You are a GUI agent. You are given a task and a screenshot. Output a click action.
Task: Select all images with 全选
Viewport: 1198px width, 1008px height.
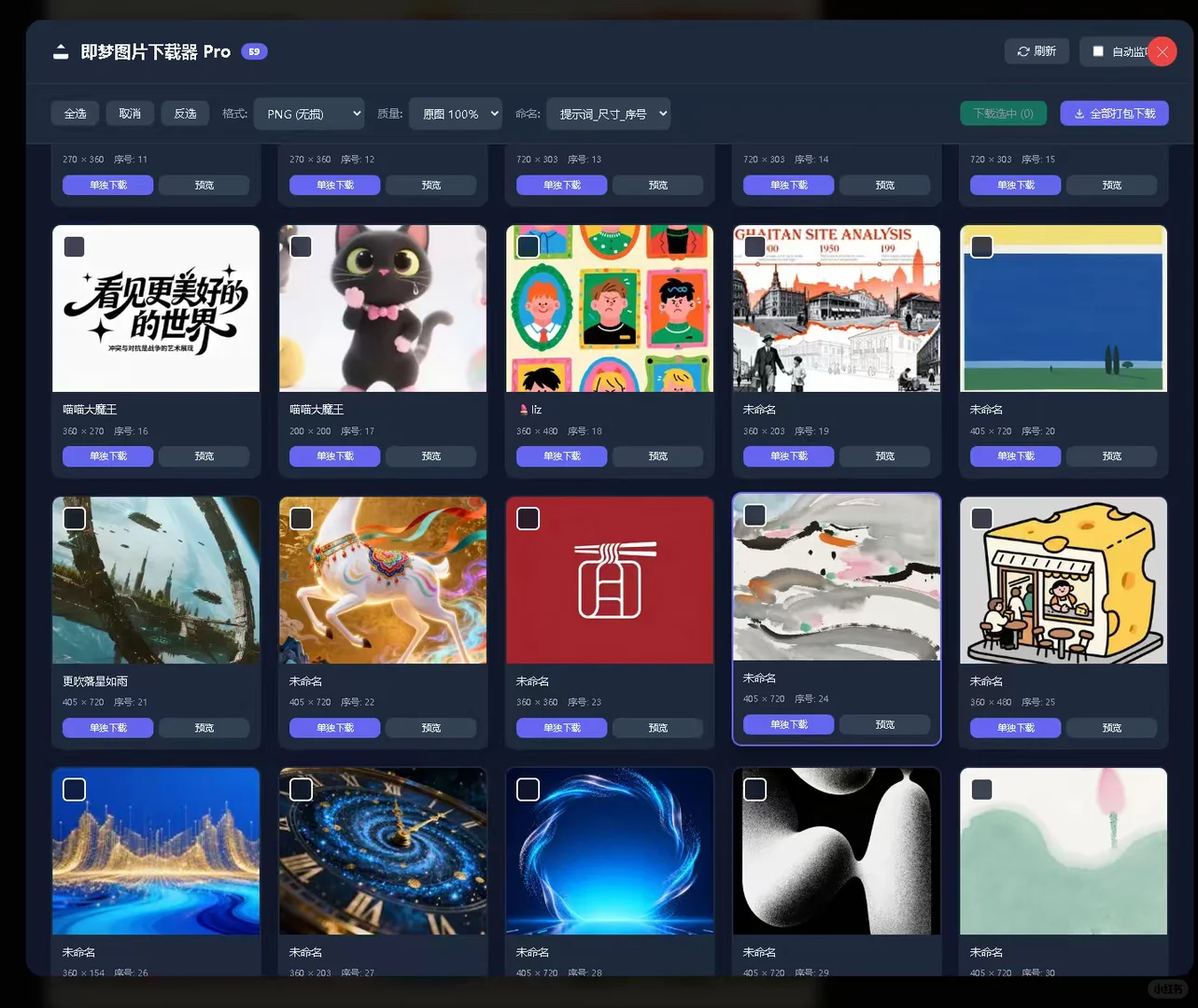point(76,114)
